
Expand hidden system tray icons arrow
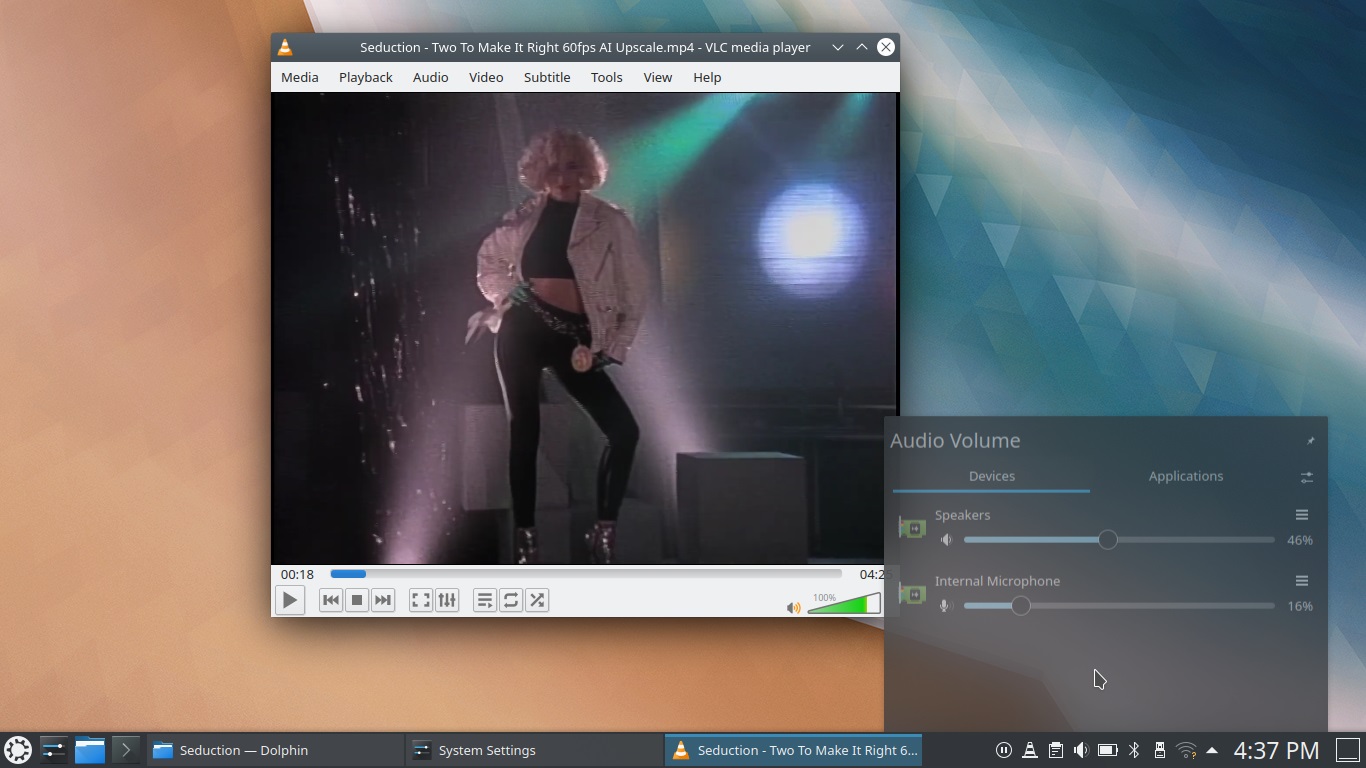tap(1212, 750)
